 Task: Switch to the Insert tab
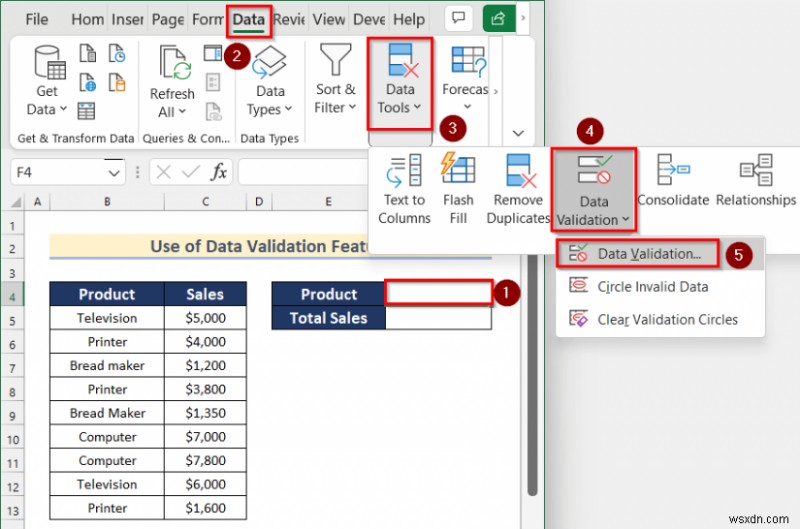tap(127, 20)
